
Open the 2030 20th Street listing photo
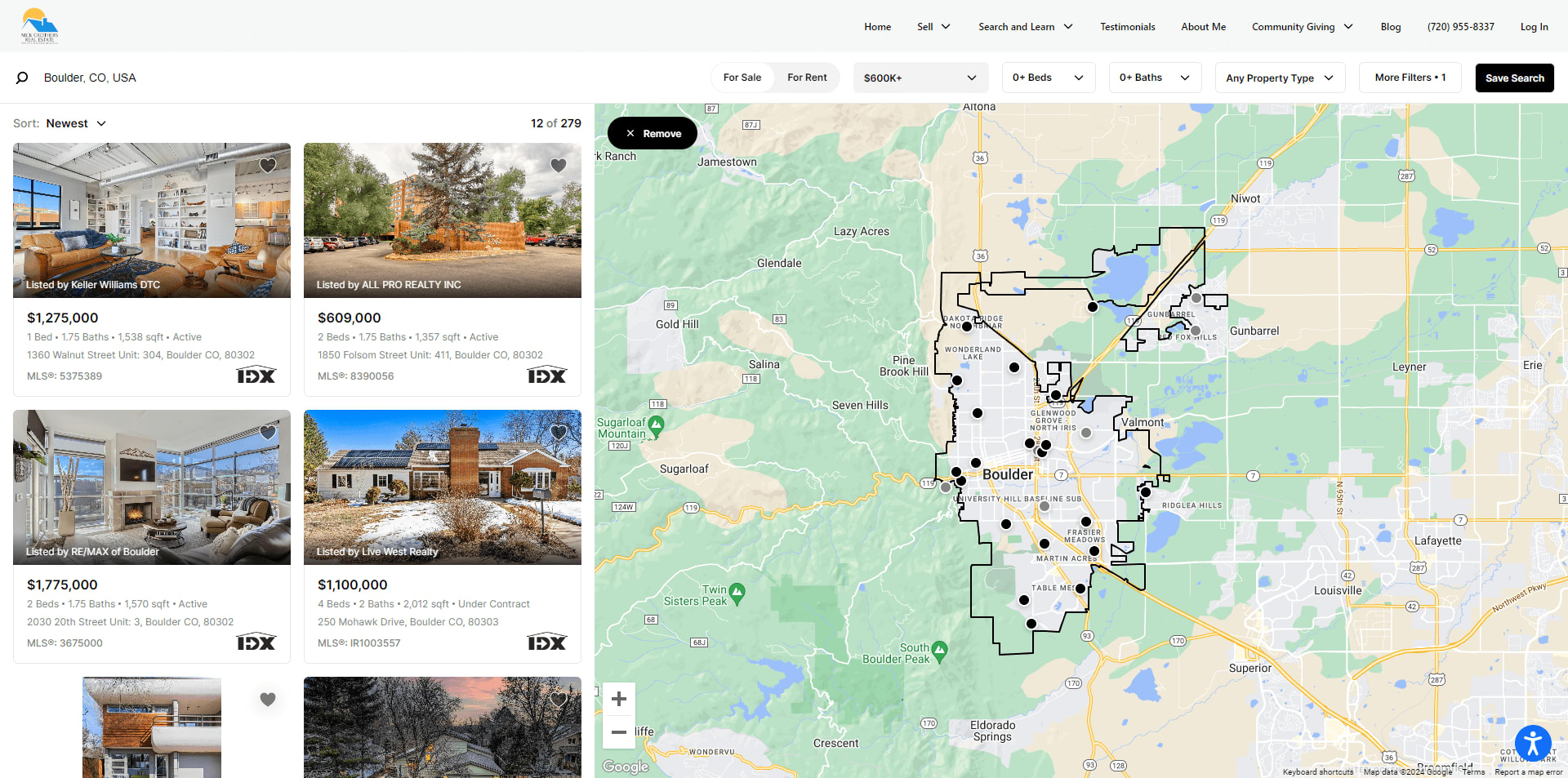(152, 487)
